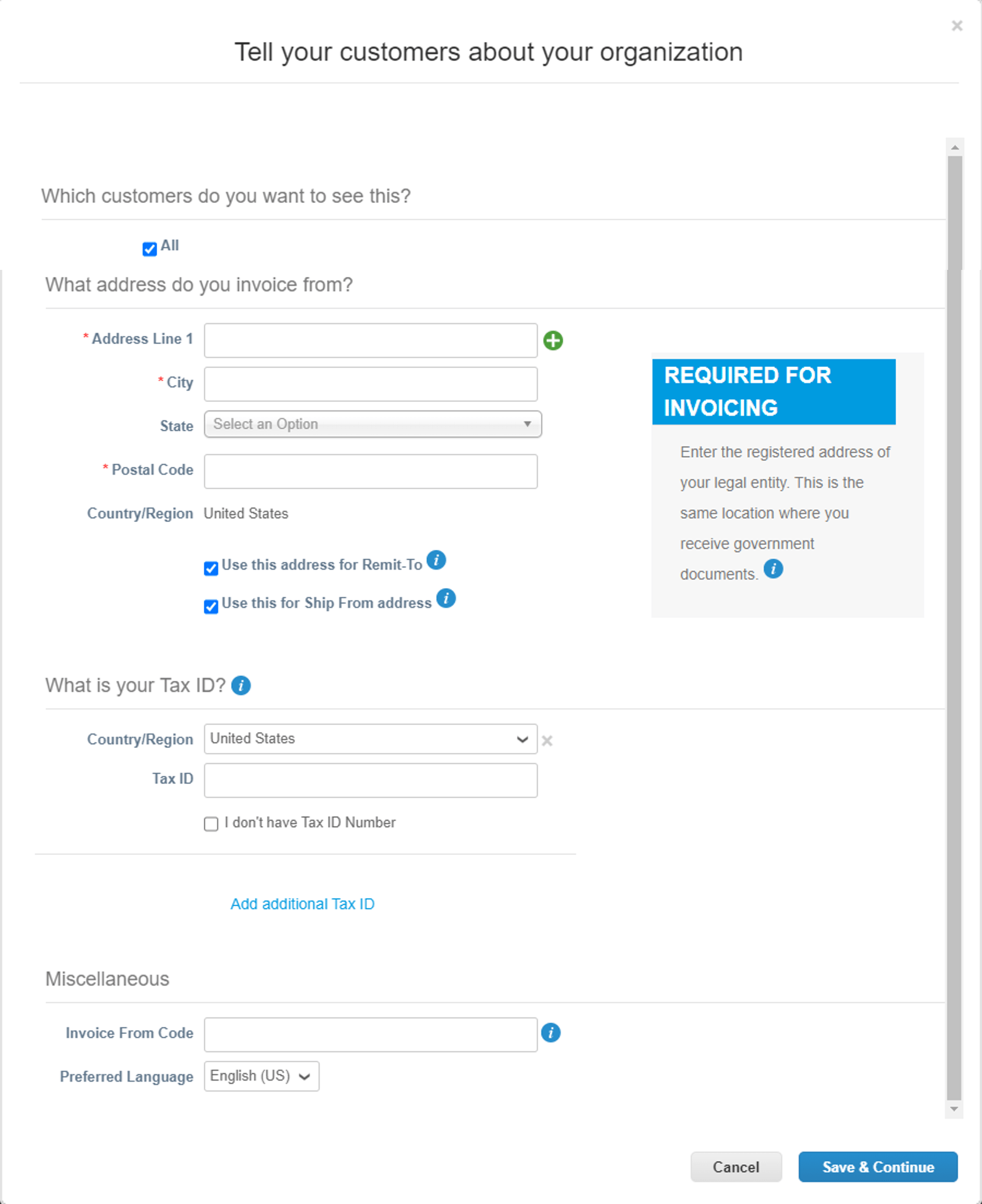Open the State selection dropdown

click(371, 424)
